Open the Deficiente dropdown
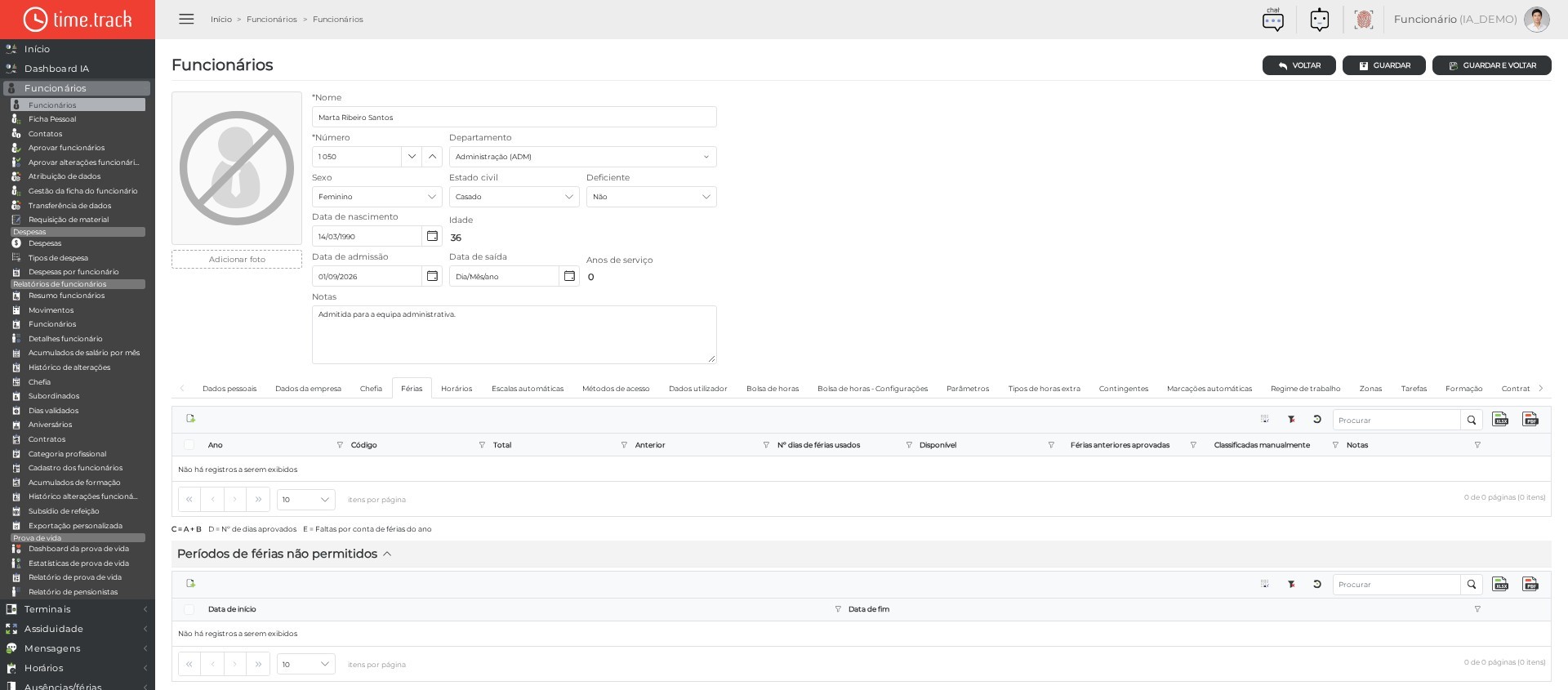This screenshot has height=690, width=1568. pyautogui.click(x=652, y=197)
